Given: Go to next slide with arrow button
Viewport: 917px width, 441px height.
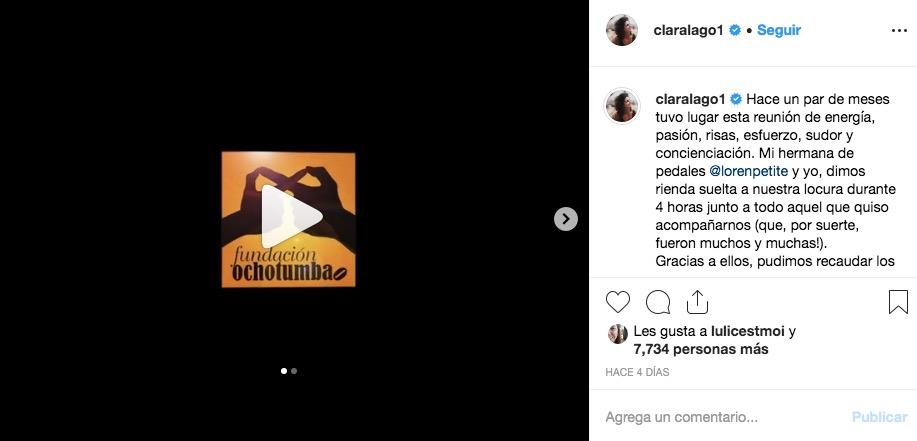Looking at the screenshot, I should click(x=566, y=219).
